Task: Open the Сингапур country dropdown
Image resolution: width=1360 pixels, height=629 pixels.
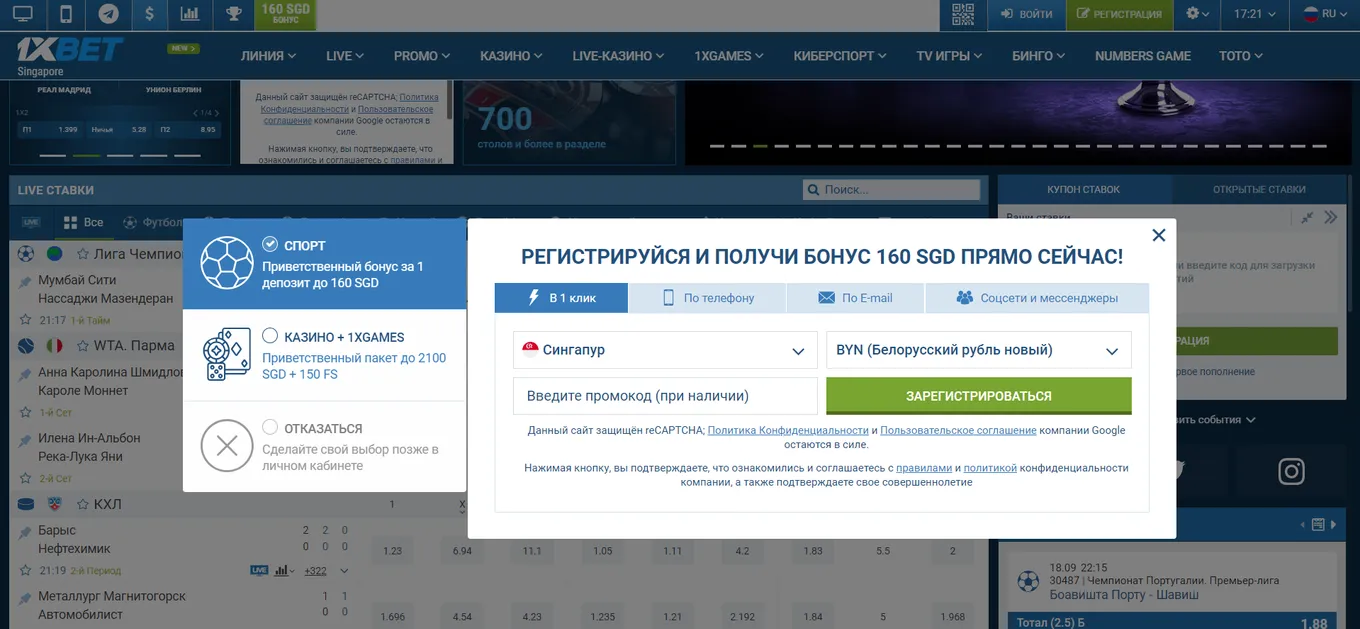Action: pos(665,350)
